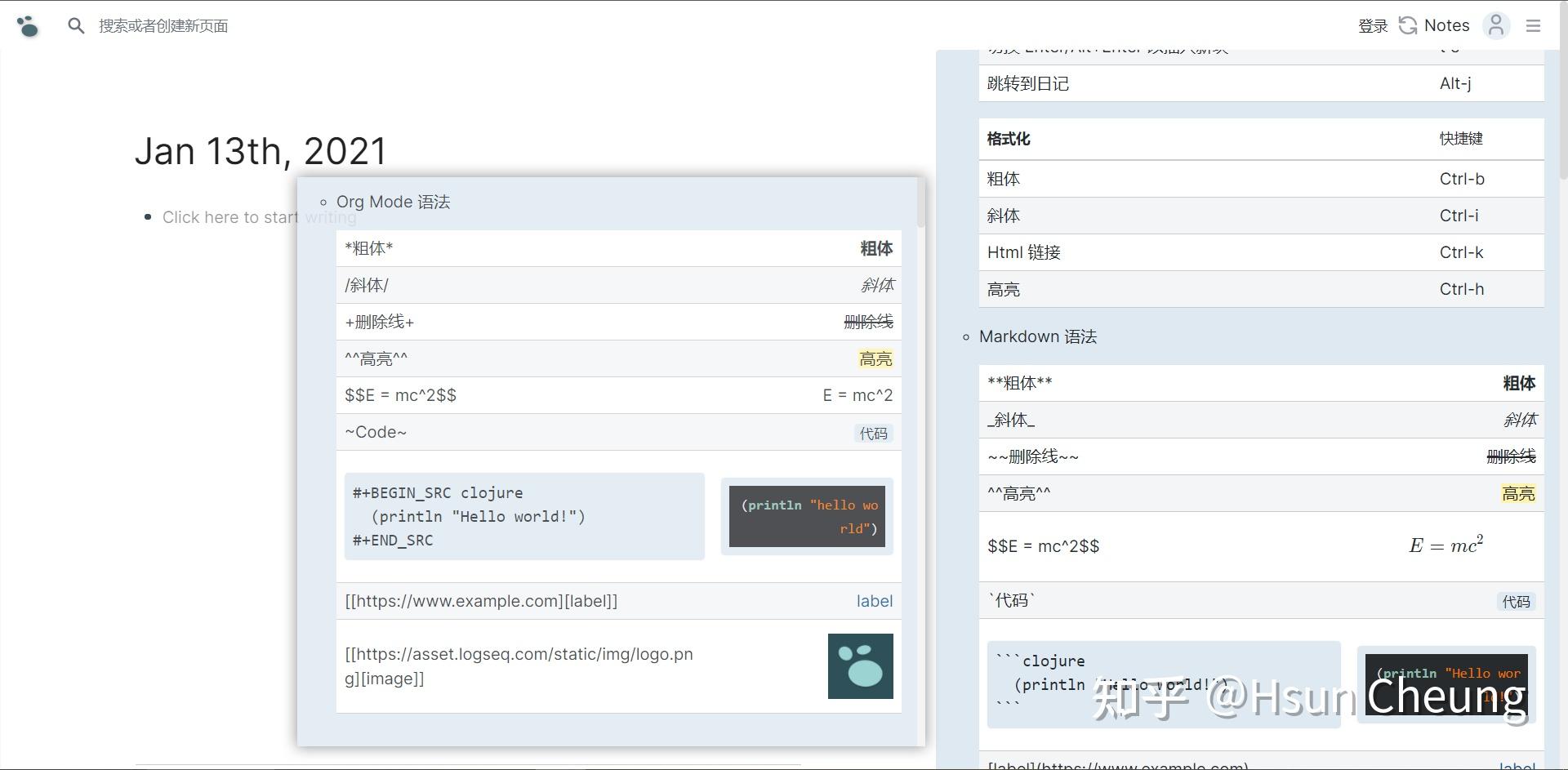Click the search magnifier icon
Viewport: 1568px width, 770px height.
[76, 25]
